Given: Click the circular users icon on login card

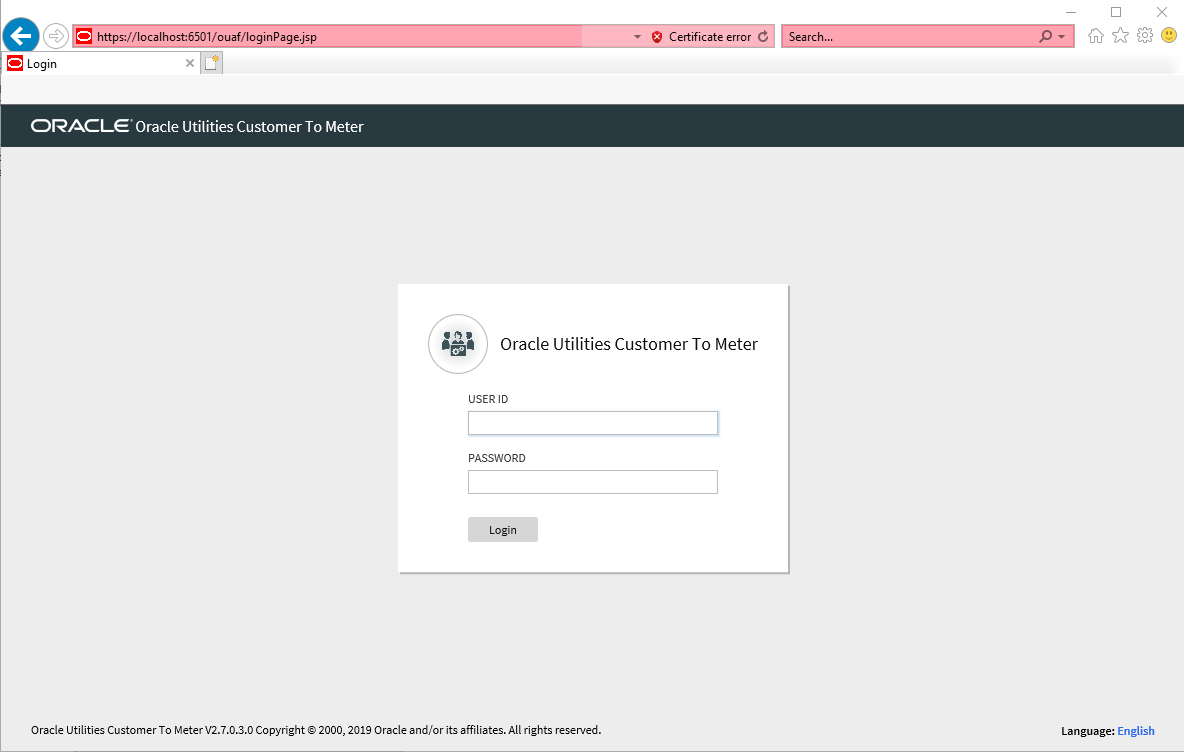Looking at the screenshot, I should [x=458, y=344].
